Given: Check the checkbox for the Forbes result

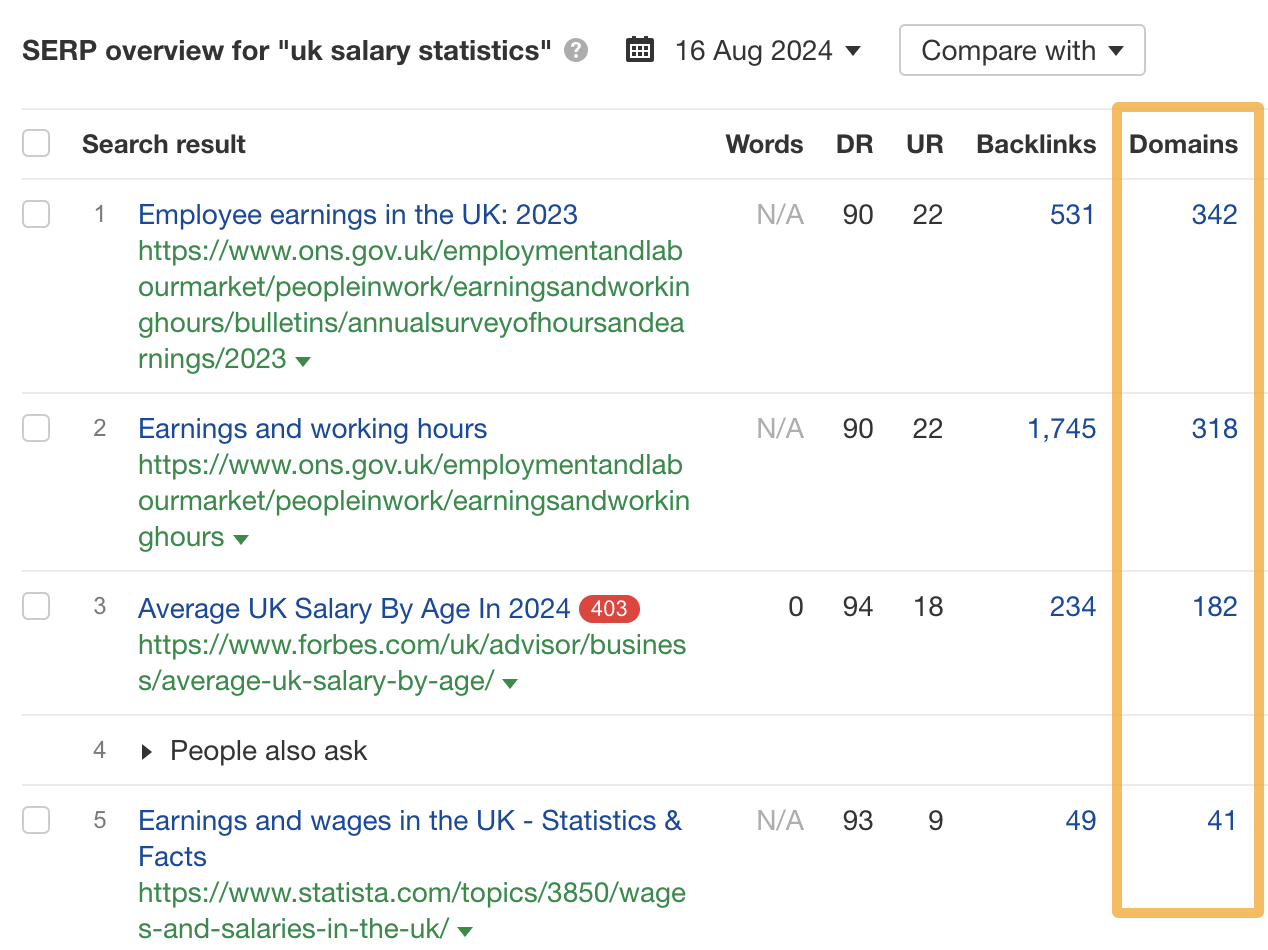Looking at the screenshot, I should point(36,606).
